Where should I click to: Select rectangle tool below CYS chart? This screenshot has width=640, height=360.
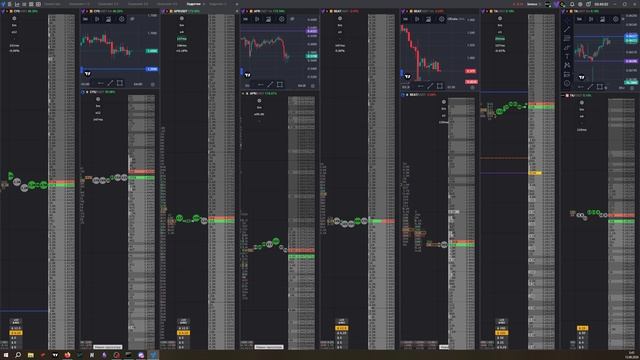(x=120, y=83)
